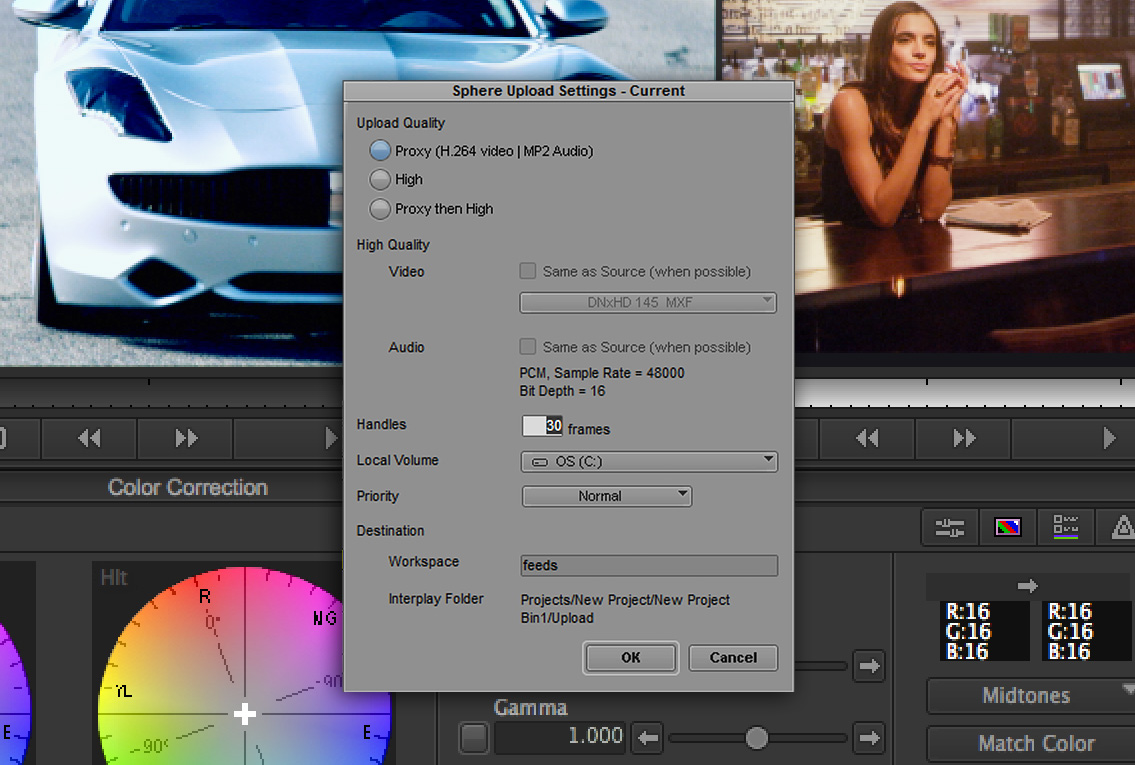Confirm upload settings with OK

(630, 658)
